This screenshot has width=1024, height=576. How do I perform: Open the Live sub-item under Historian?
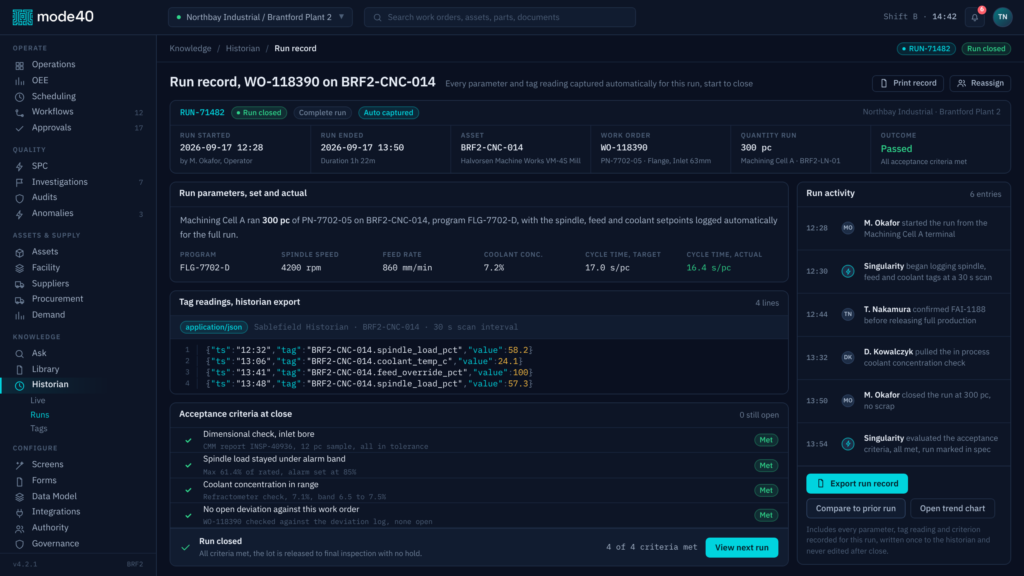pyautogui.click(x=38, y=400)
